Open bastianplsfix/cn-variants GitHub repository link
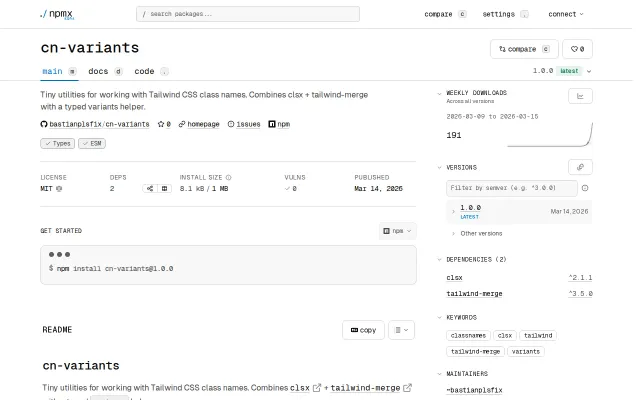640x400 pixels. click(95, 124)
